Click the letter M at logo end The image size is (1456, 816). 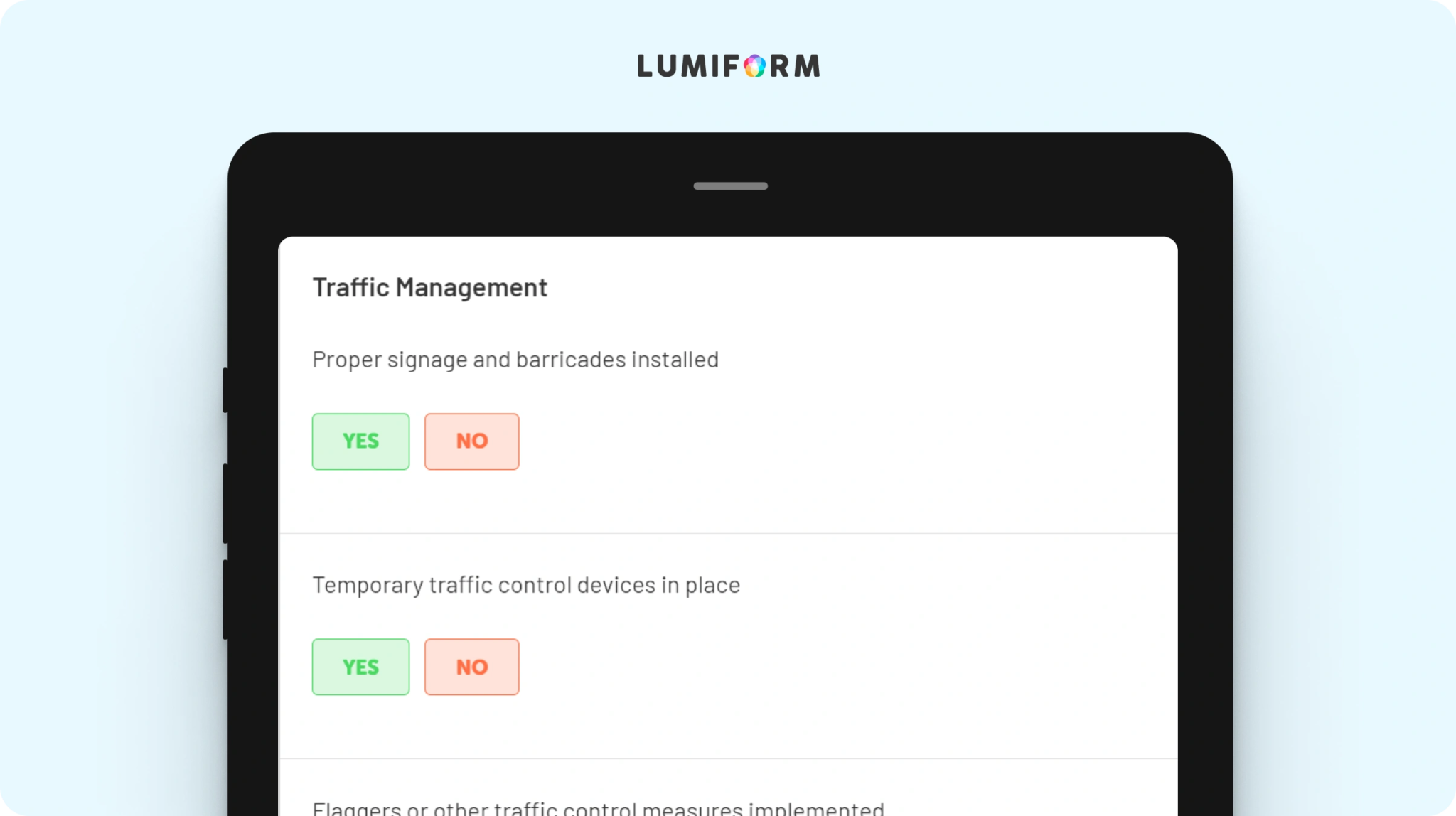pos(808,66)
